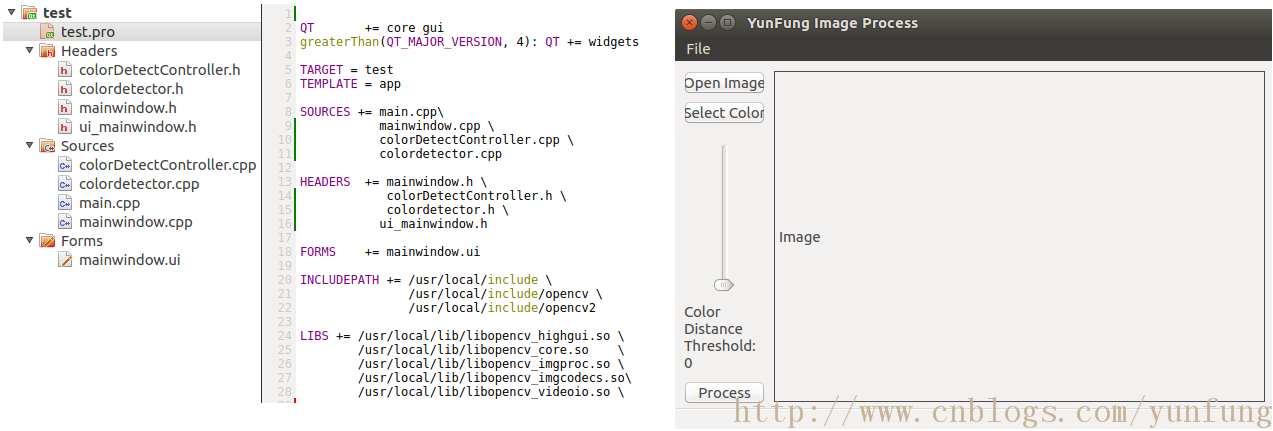Select mainwindow.ui in the tree
The height and width of the screenshot is (431, 1273).
tap(130, 260)
